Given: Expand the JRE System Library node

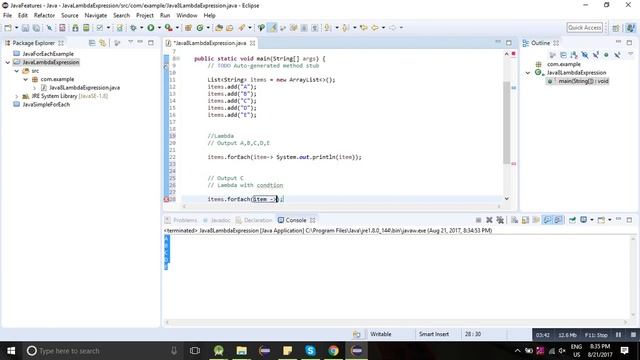Looking at the screenshot, I should 17,96.
